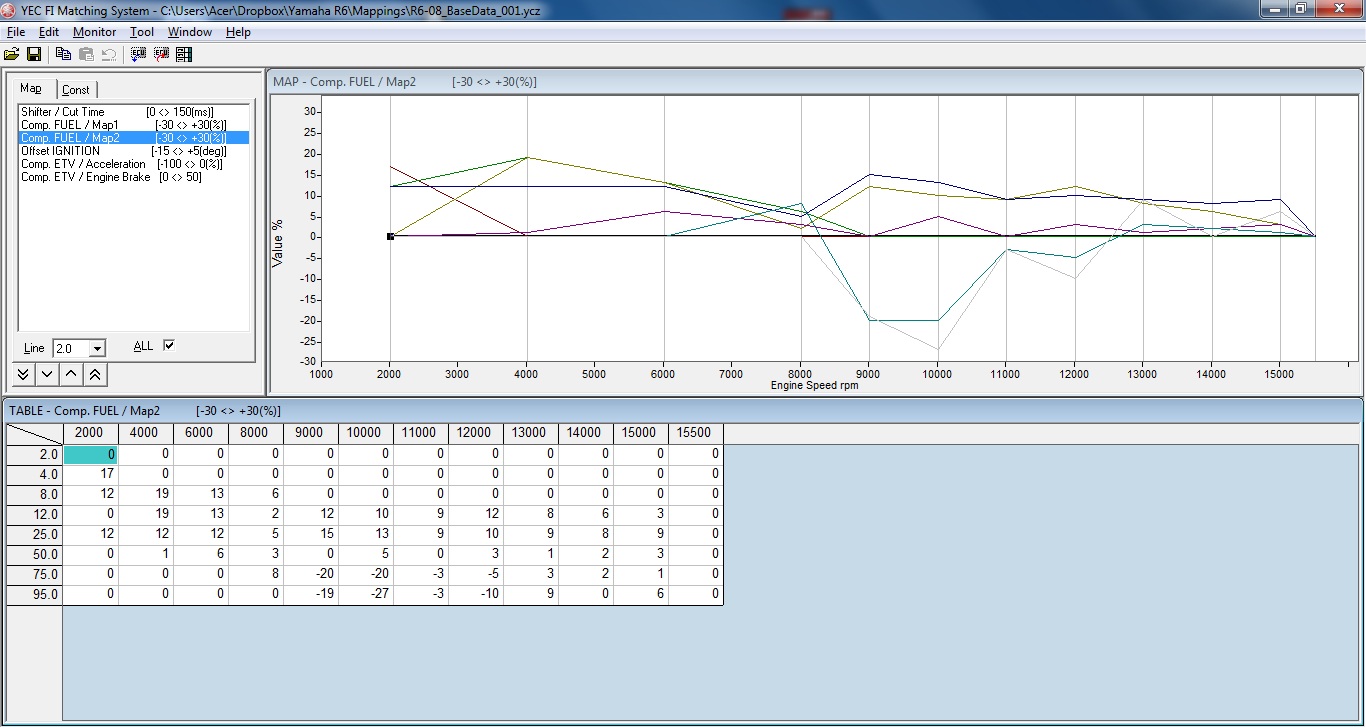Switch to the Const tab
The image size is (1366, 728).
pos(76,90)
